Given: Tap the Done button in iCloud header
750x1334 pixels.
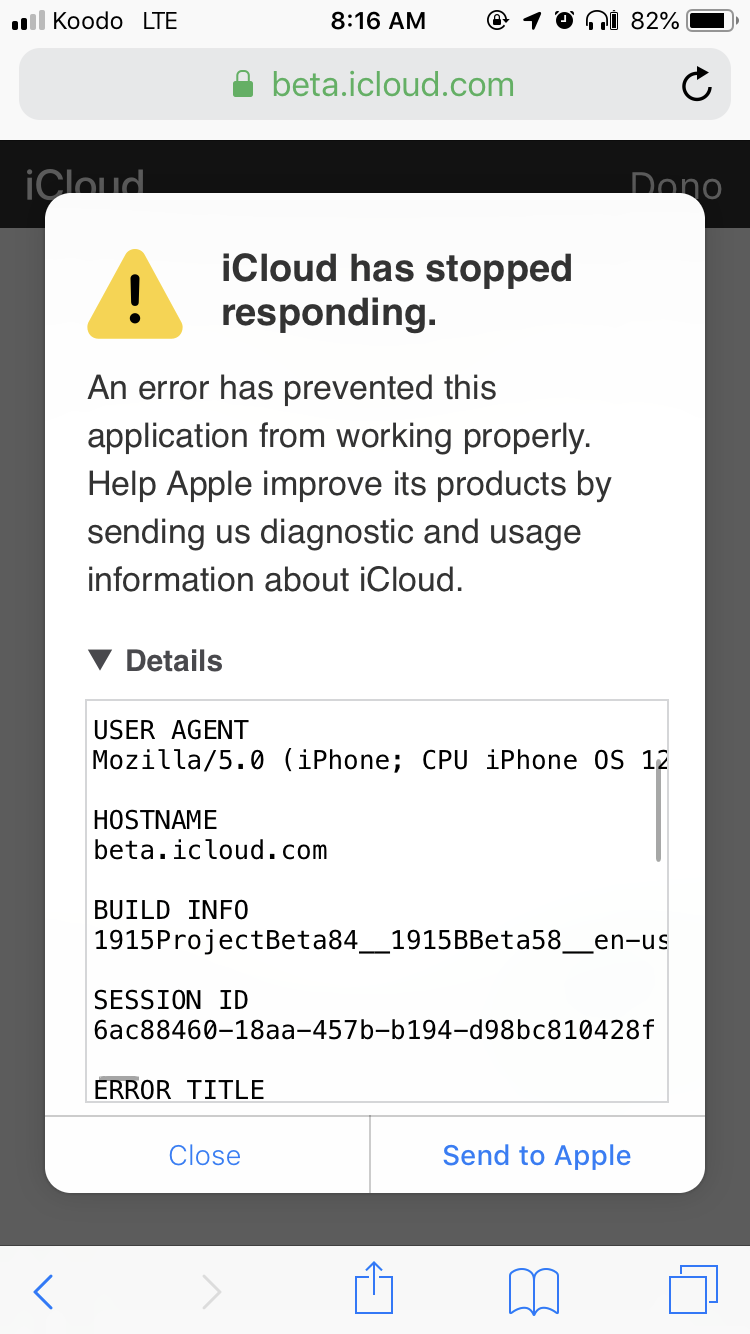Looking at the screenshot, I should (x=676, y=186).
